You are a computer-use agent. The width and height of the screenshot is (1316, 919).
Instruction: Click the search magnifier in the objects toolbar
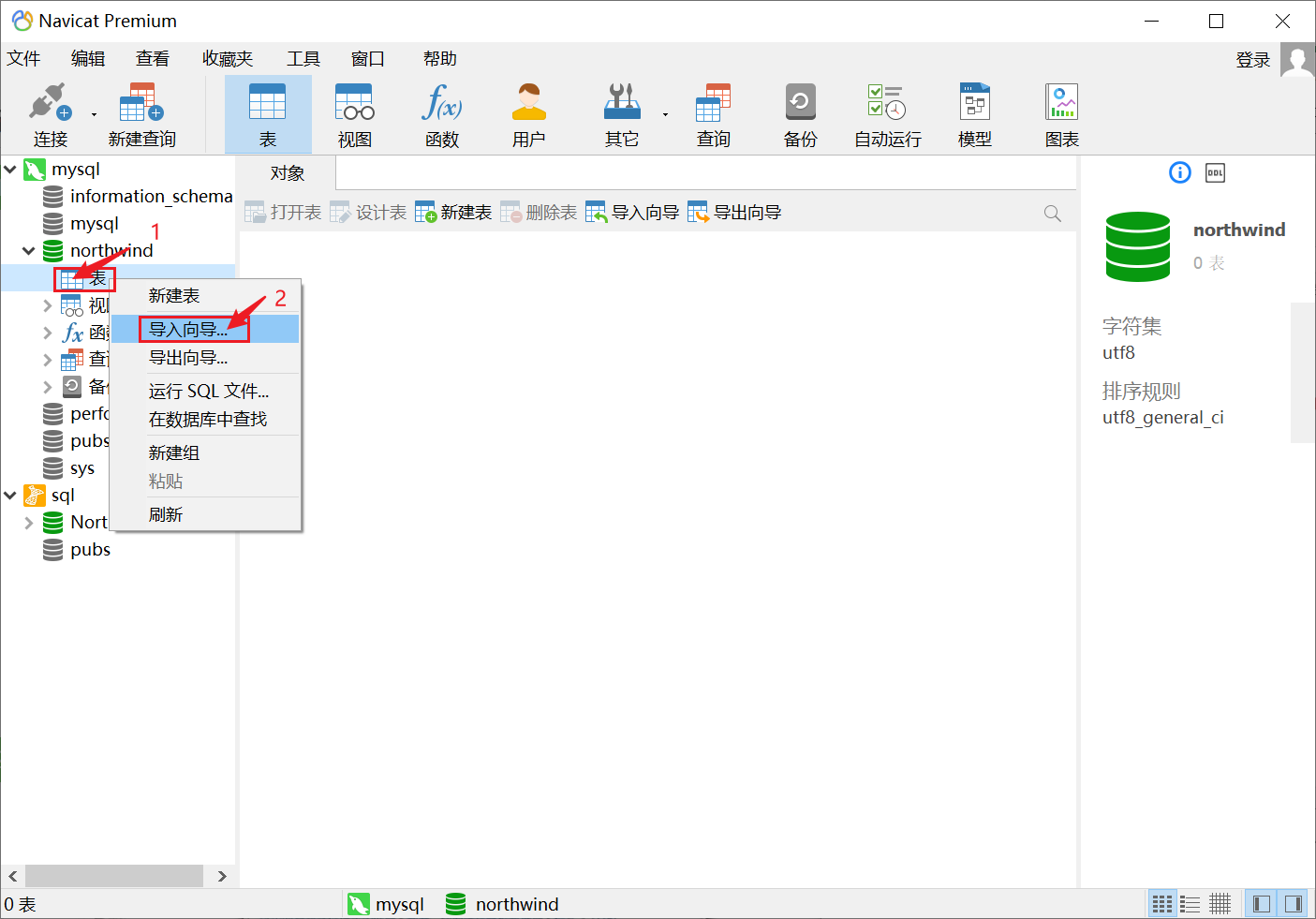pos(1052,212)
